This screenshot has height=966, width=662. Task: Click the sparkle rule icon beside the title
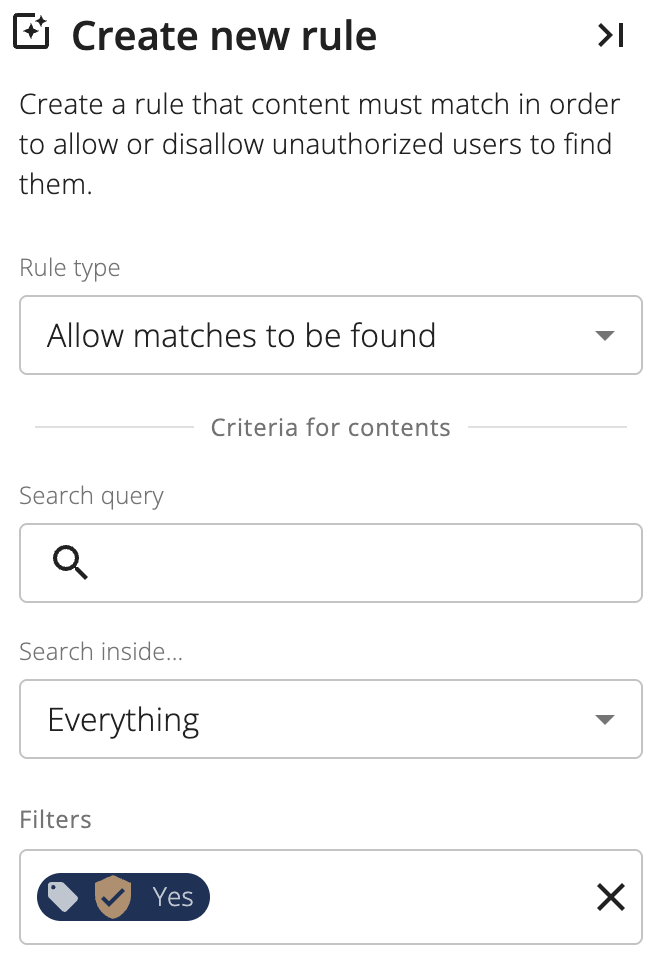click(x=31, y=31)
